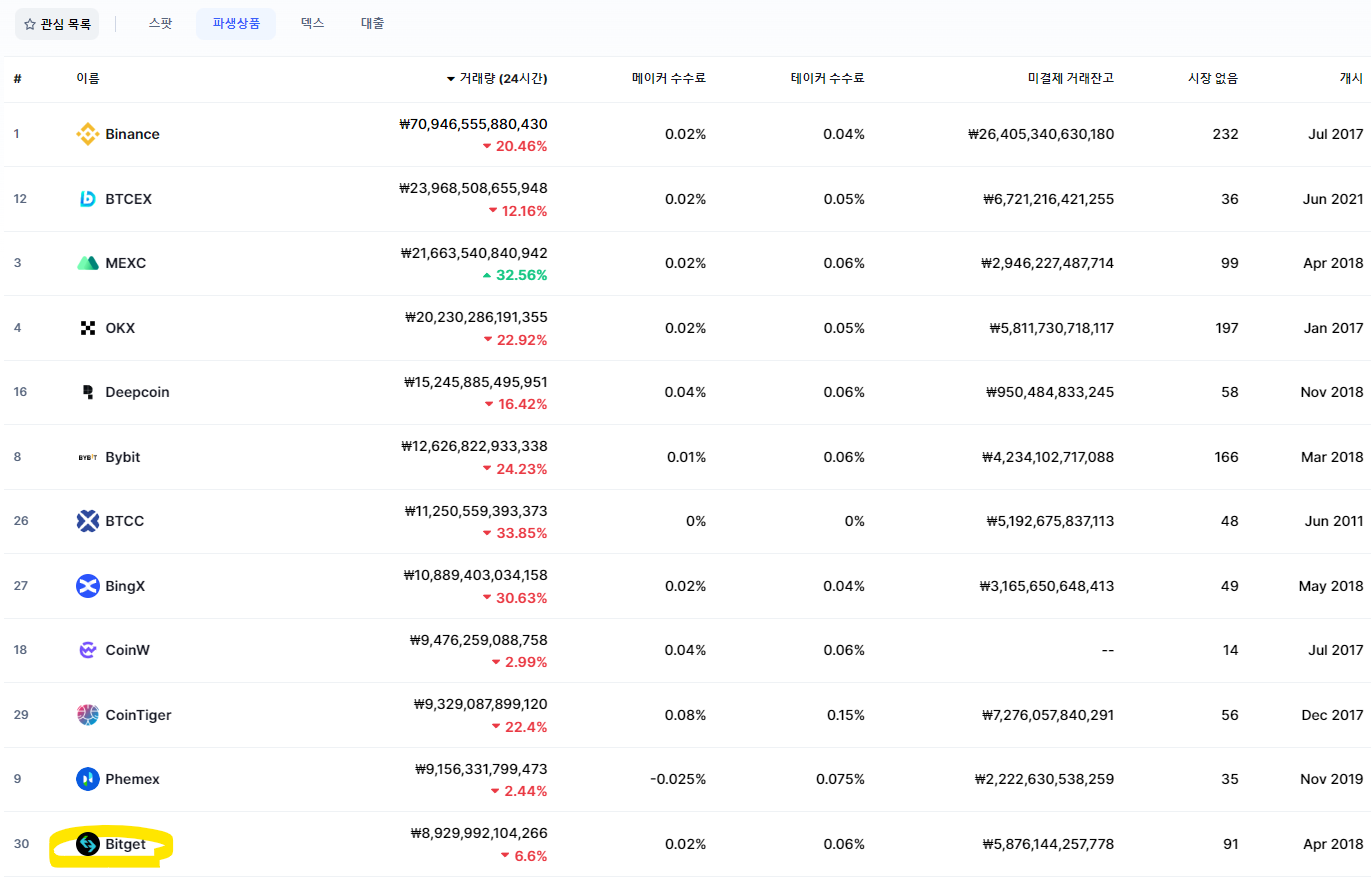
Task: Open the Bitget exchange link
Action: (125, 844)
